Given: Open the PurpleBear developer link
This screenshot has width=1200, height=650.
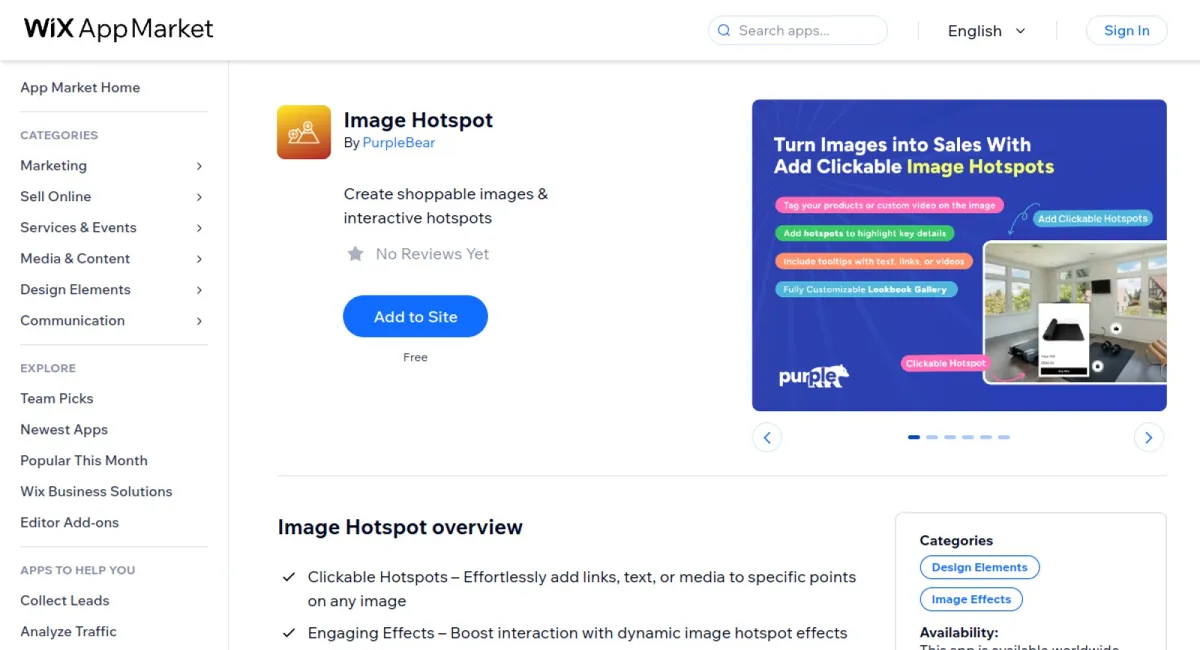Looking at the screenshot, I should pos(399,143).
